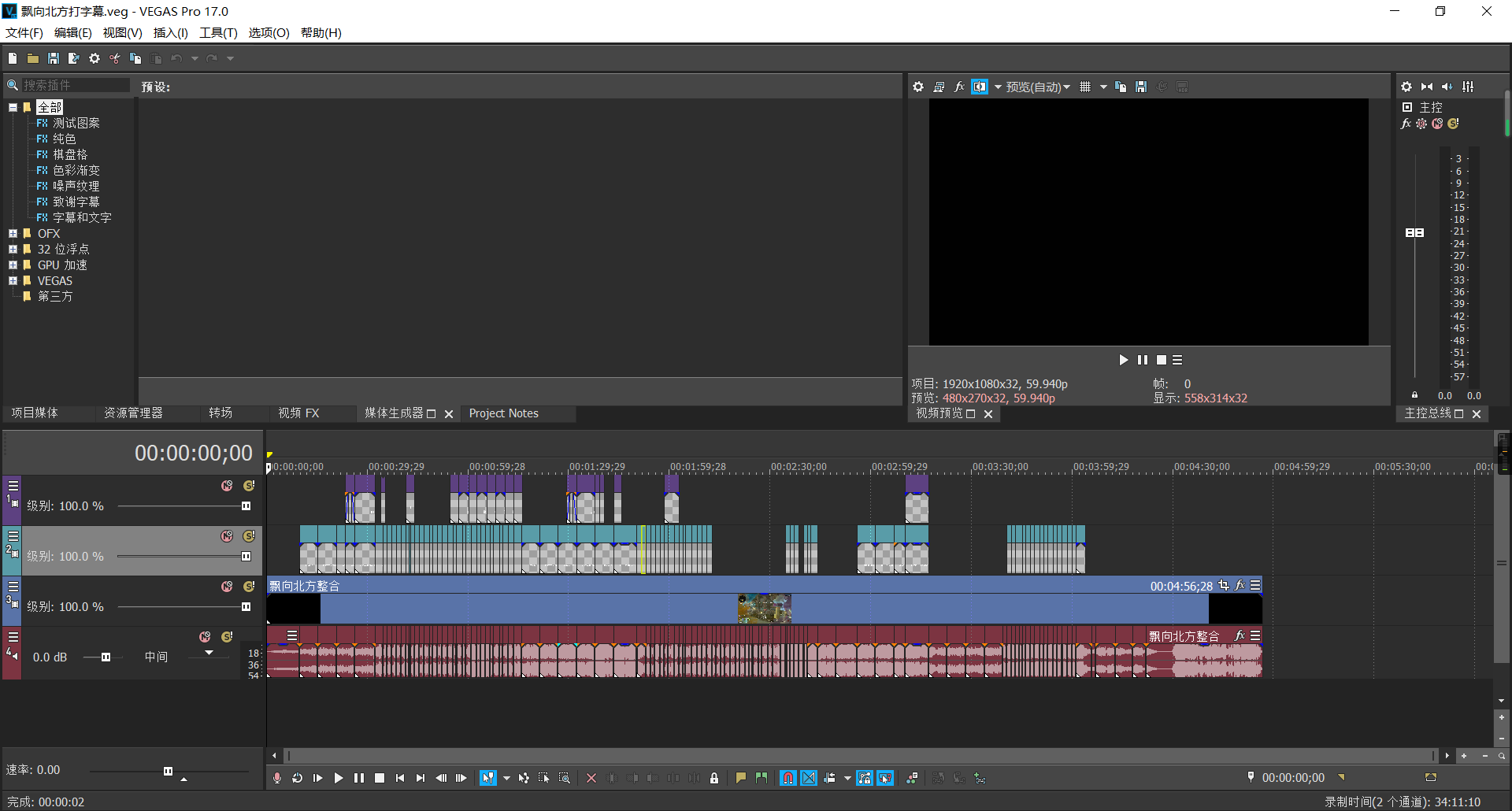Image resolution: width=1512 pixels, height=811 pixels.
Task: Expand the 32 位浮点 folder
Action: pyautogui.click(x=13, y=249)
